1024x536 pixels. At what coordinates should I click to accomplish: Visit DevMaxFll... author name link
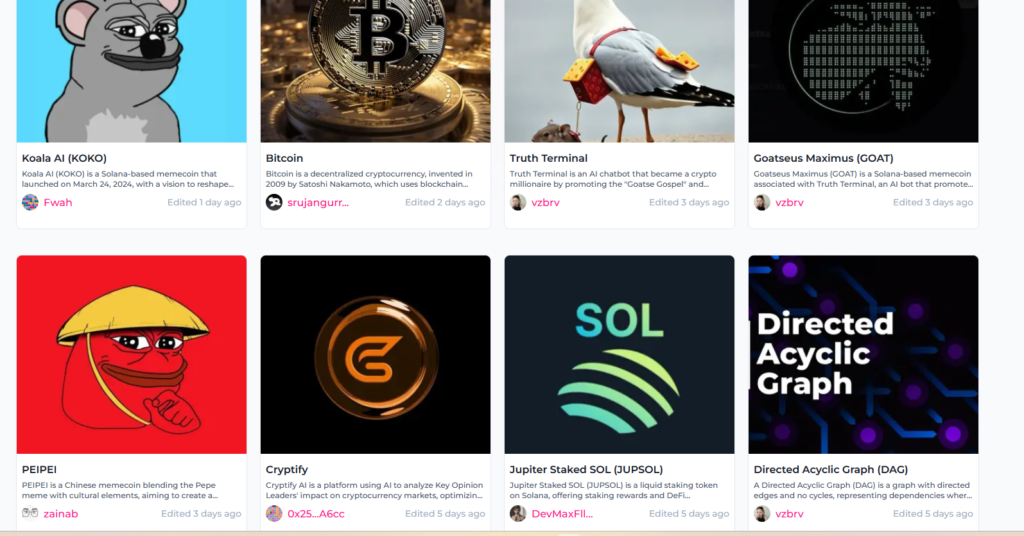click(x=562, y=514)
